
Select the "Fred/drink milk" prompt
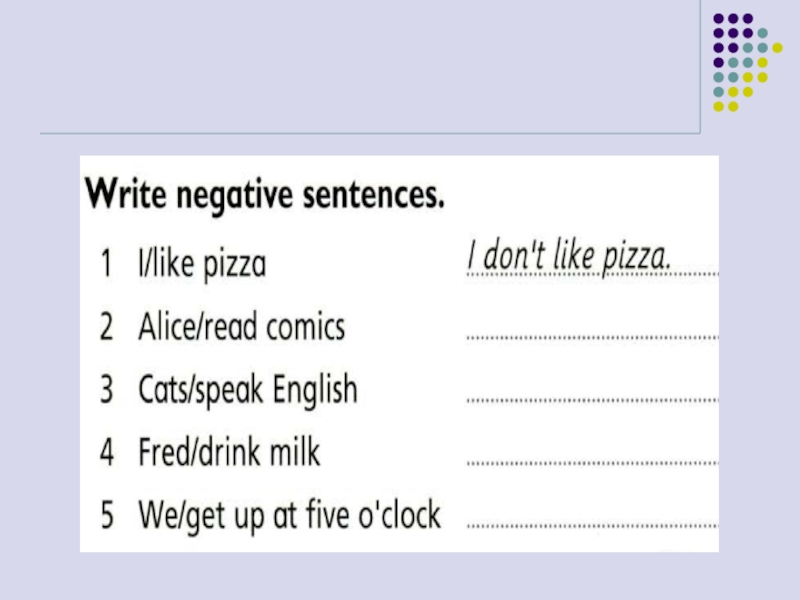click(x=229, y=453)
